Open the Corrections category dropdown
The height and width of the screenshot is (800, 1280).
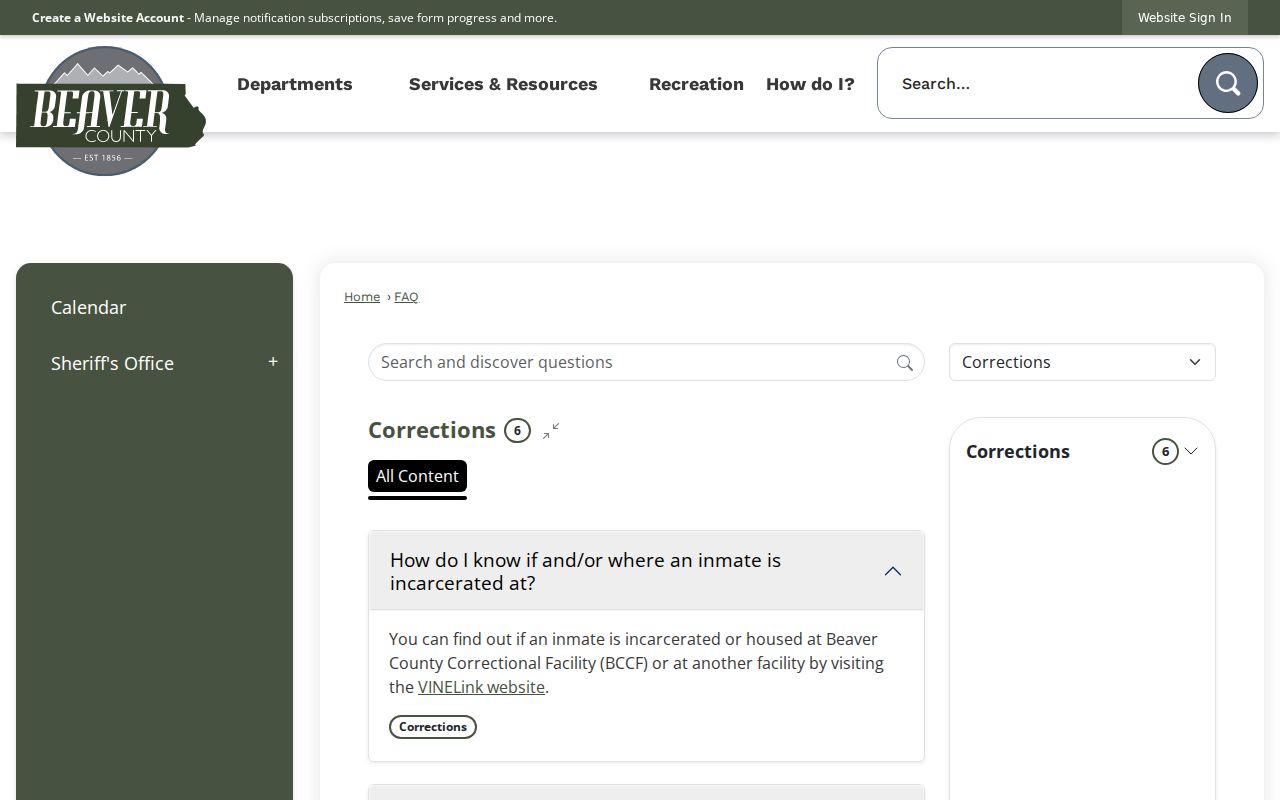tap(1082, 362)
